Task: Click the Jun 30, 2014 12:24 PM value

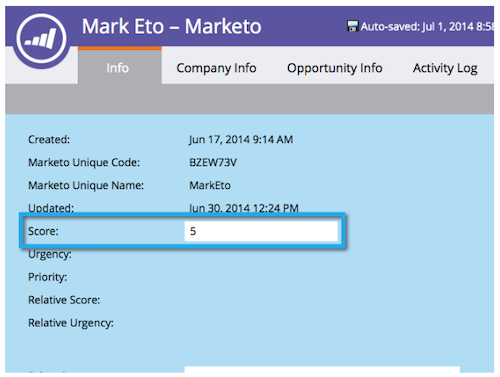Action: (244, 208)
